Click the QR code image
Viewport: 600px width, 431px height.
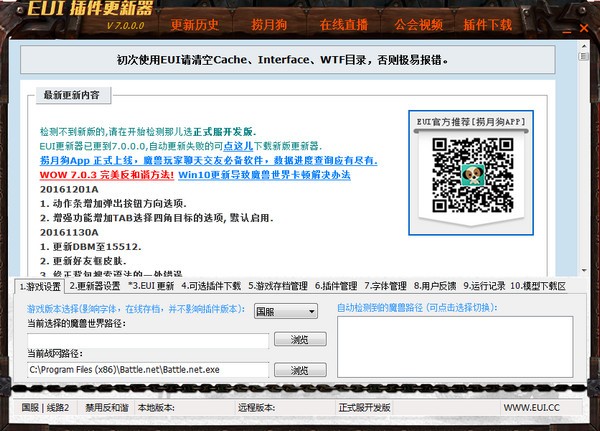click(473, 175)
